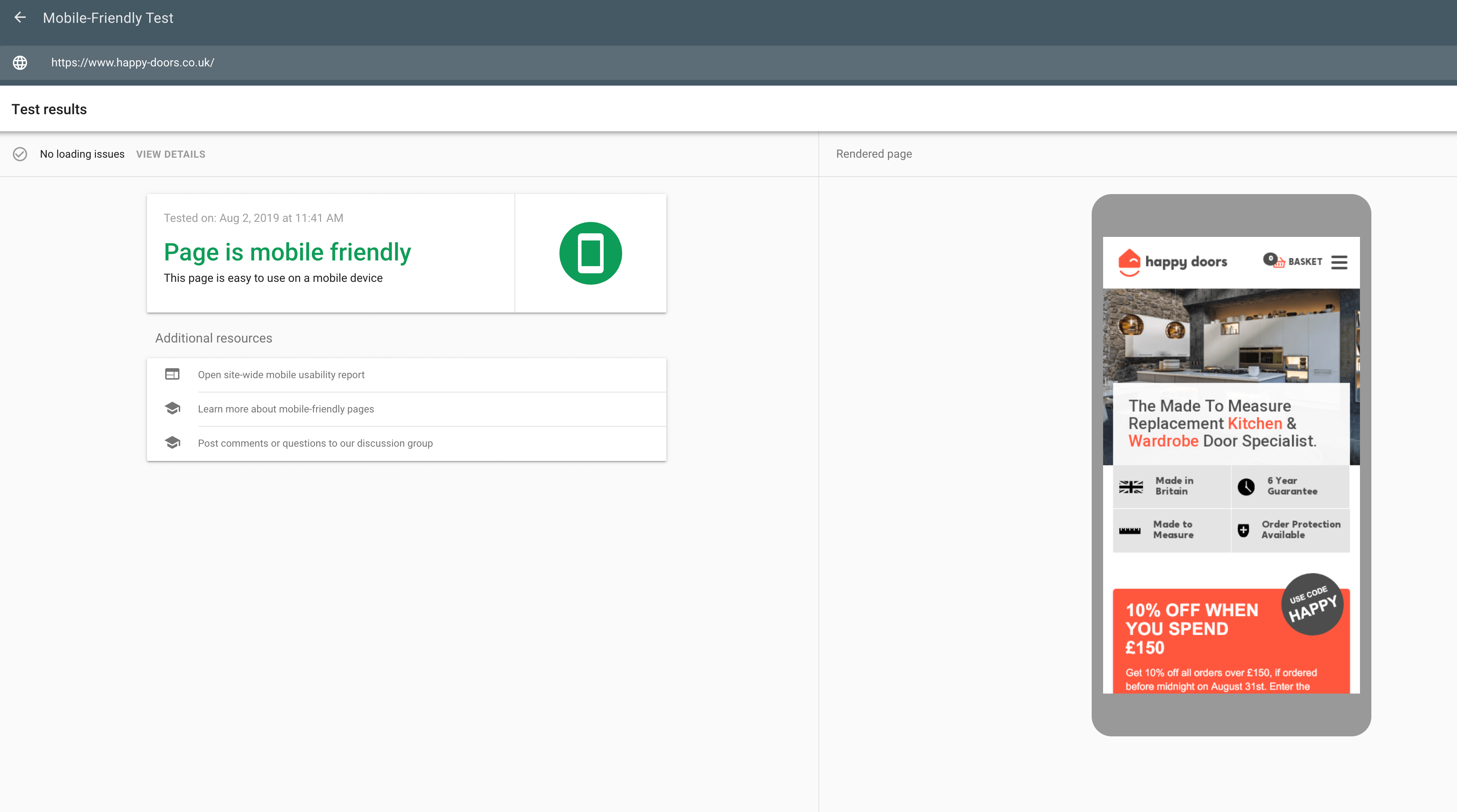Viewport: 1457px width, 812px height.
Task: Open VIEW DETAILS for loading issues
Action: (171, 154)
